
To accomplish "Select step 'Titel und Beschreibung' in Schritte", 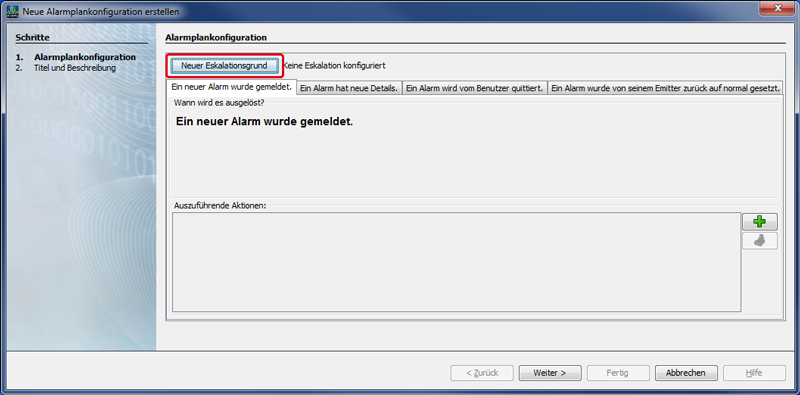I will pyautogui.click(x=75, y=67).
